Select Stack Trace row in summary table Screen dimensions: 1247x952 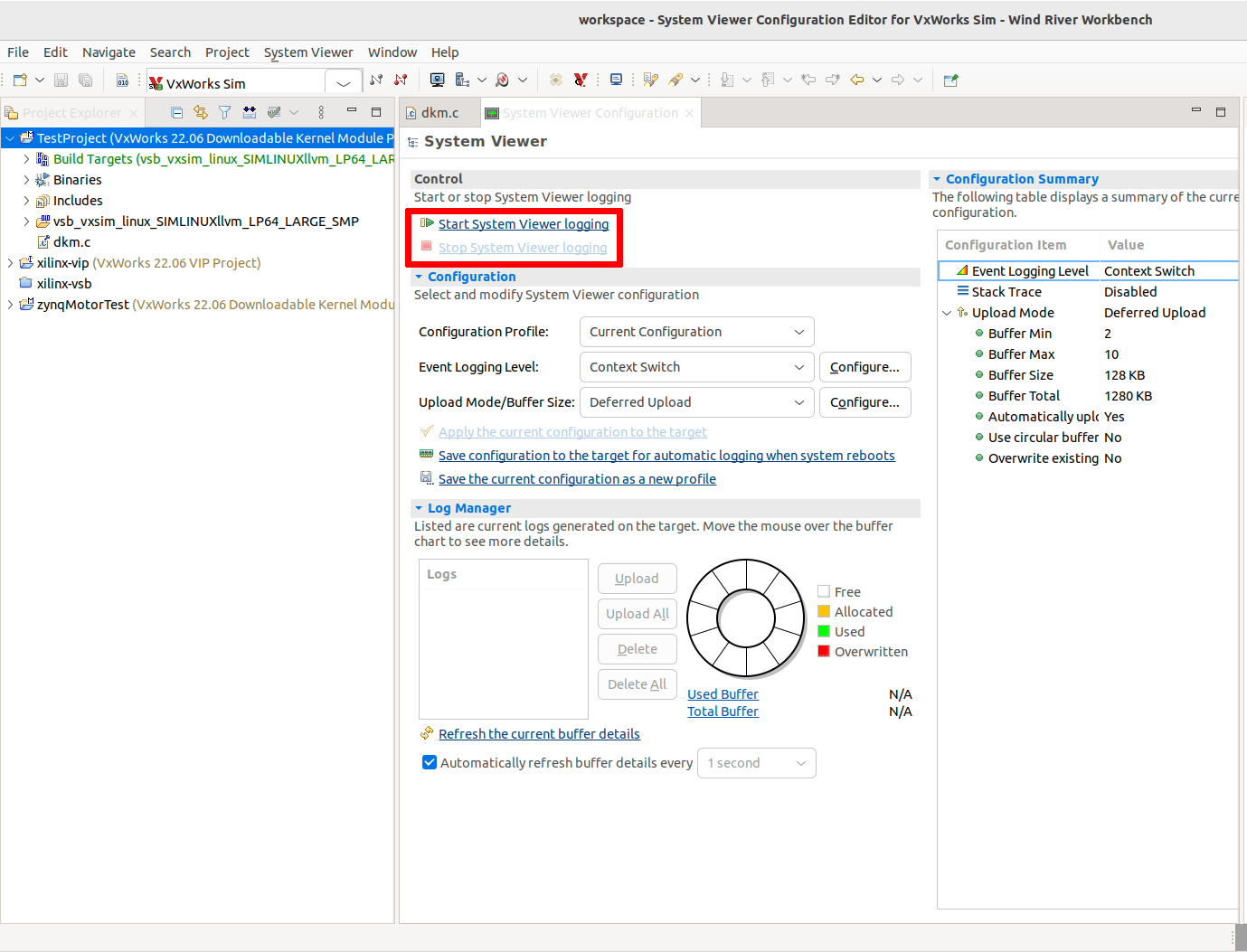(1090, 292)
